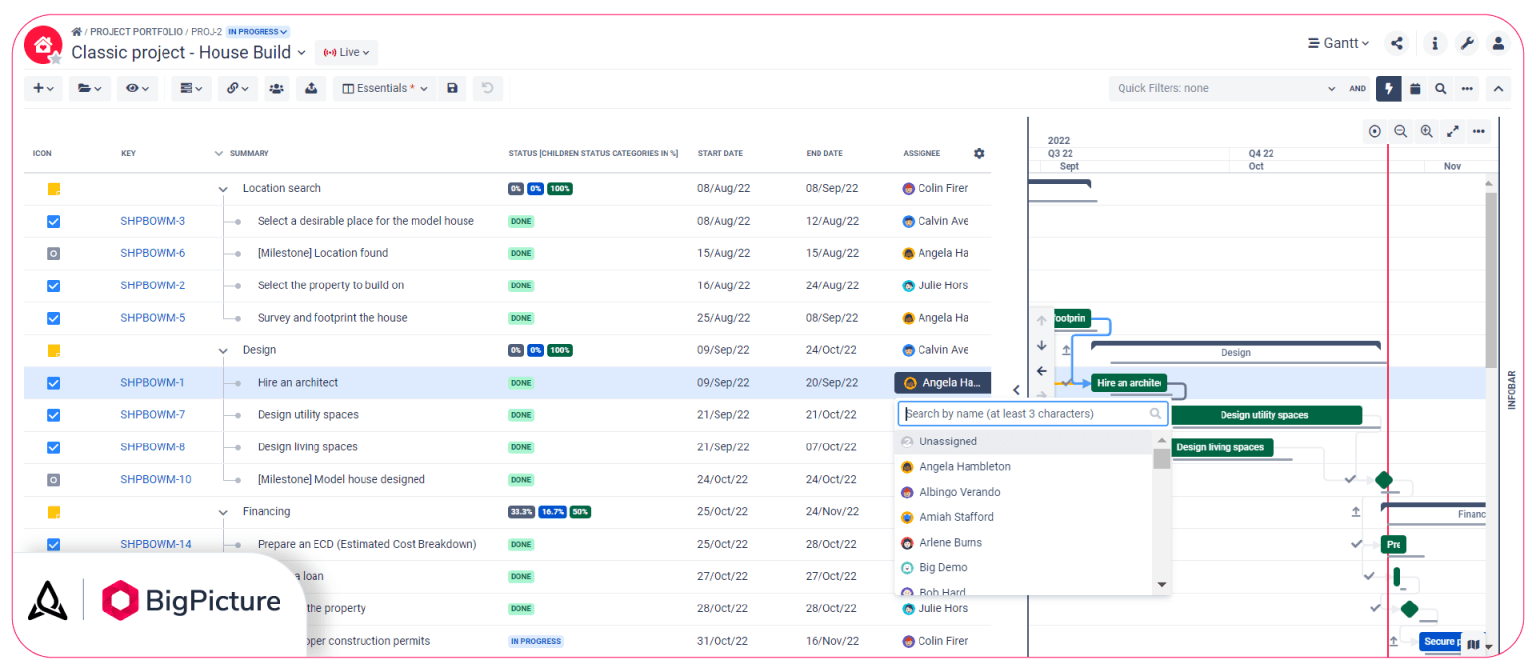This screenshot has width=1536, height=672.
Task: Open the plus add-task menu
Action: 43,88
